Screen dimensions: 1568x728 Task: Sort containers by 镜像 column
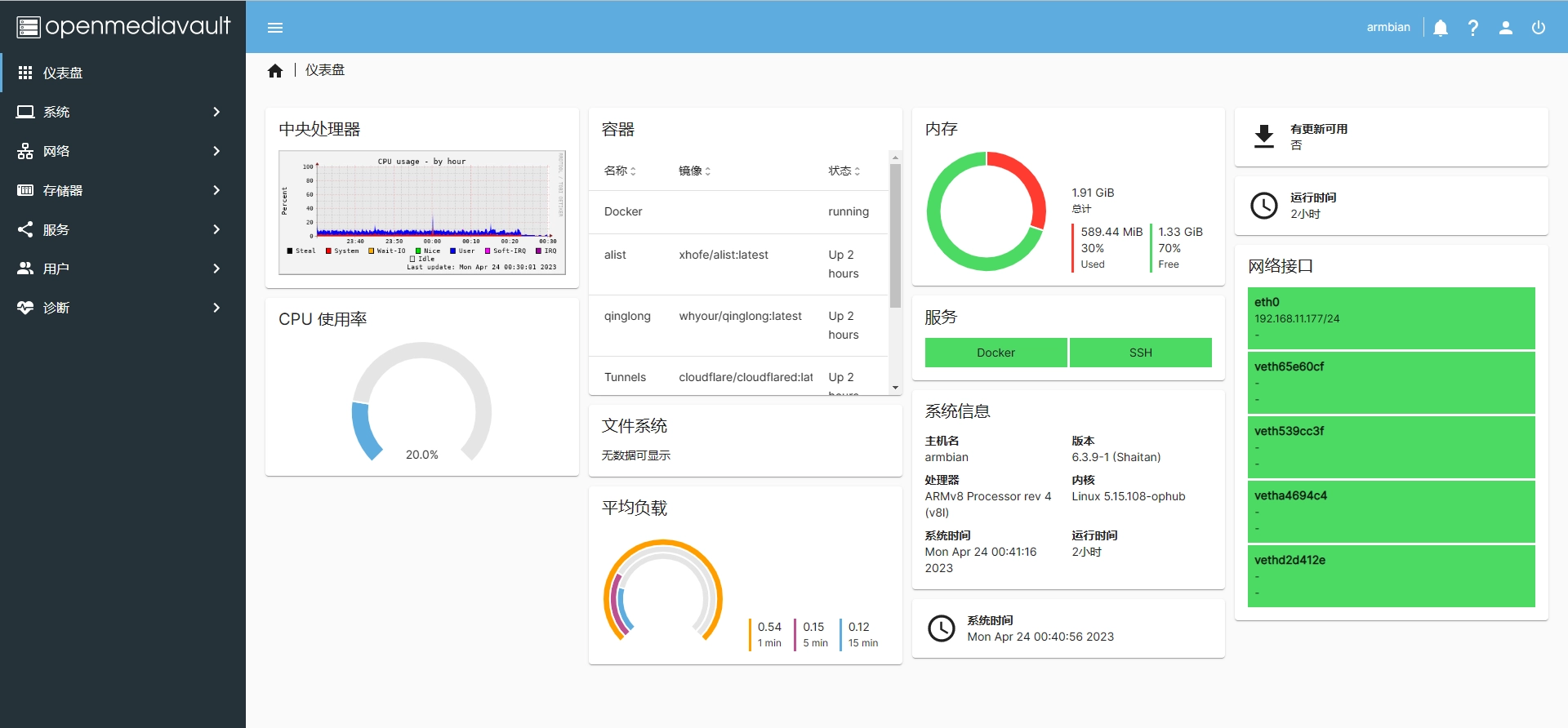pos(695,171)
